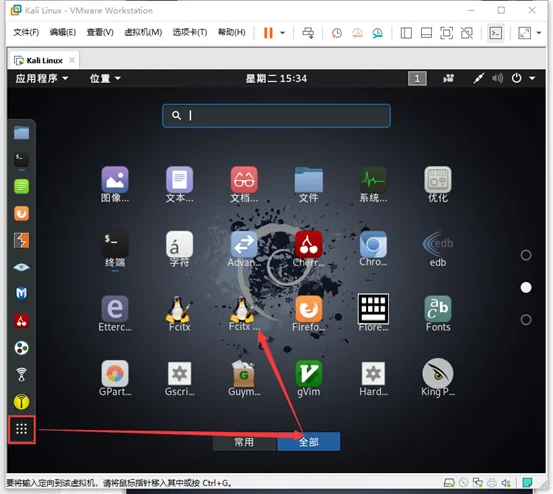Open Metasploit from the dock
This screenshot has height=494, width=553.
(22, 294)
